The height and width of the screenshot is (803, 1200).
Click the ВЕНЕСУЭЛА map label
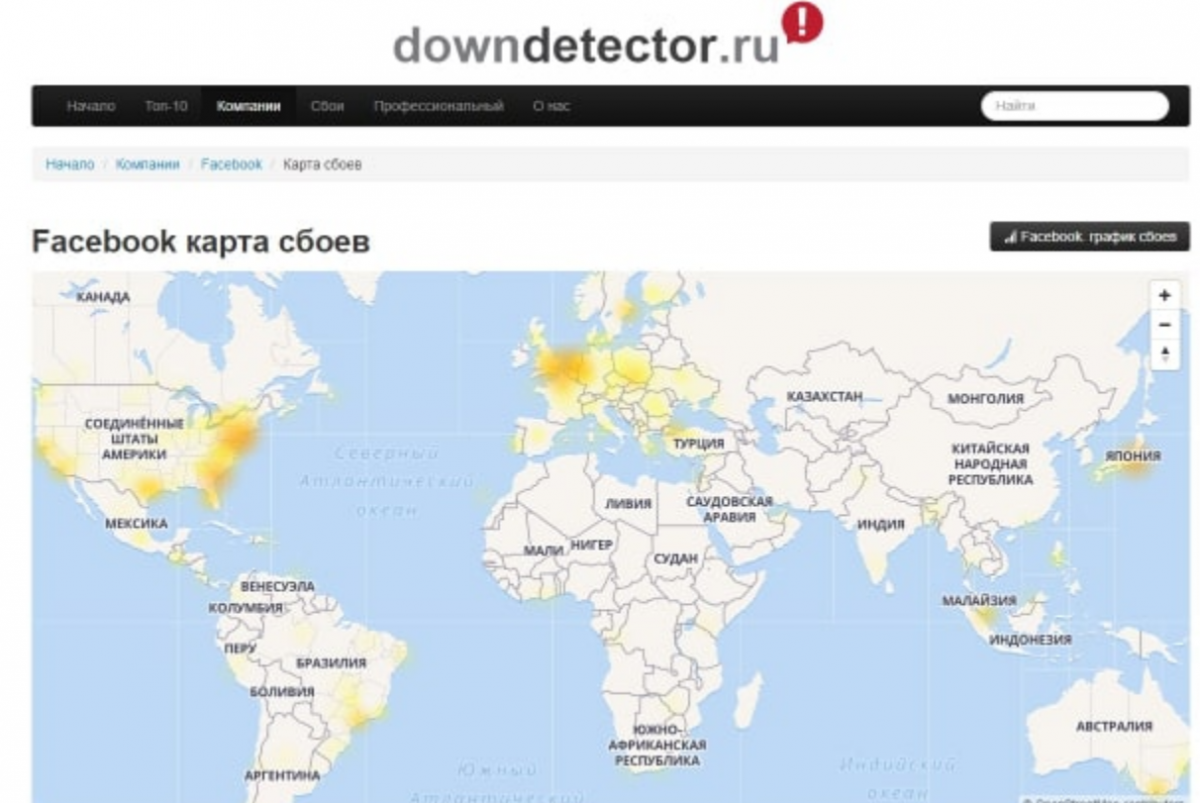tap(277, 586)
